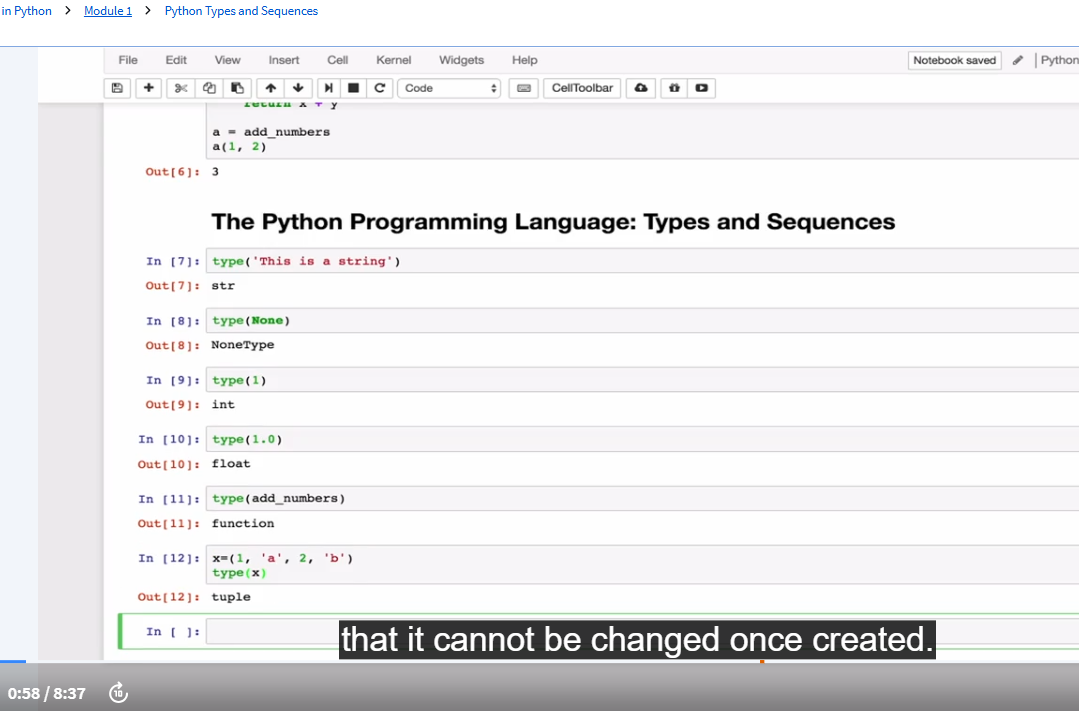Click output value 3 of Out[6]
The width and height of the screenshot is (1079, 711).
tap(215, 171)
